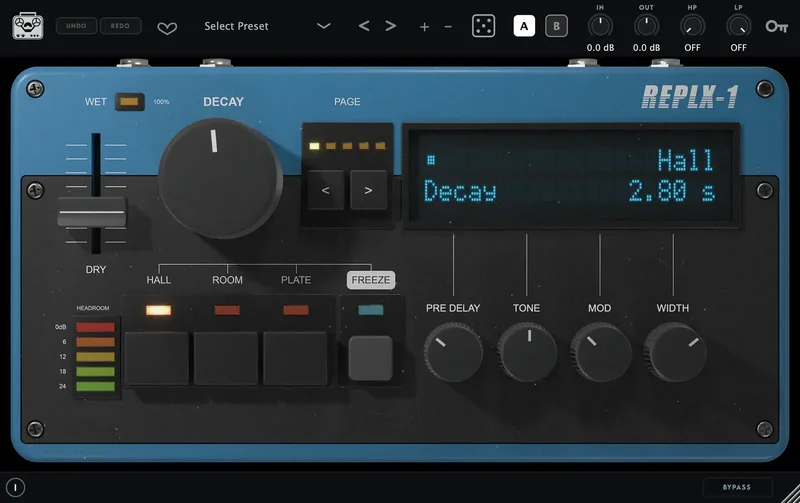This screenshot has height=503, width=800.
Task: Switch to A state slot
Action: 524,26
